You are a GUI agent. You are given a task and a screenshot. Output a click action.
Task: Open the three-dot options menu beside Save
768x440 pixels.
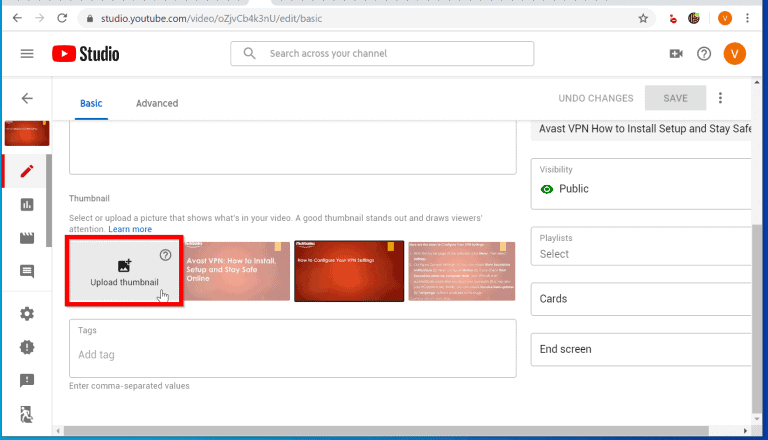tap(720, 98)
